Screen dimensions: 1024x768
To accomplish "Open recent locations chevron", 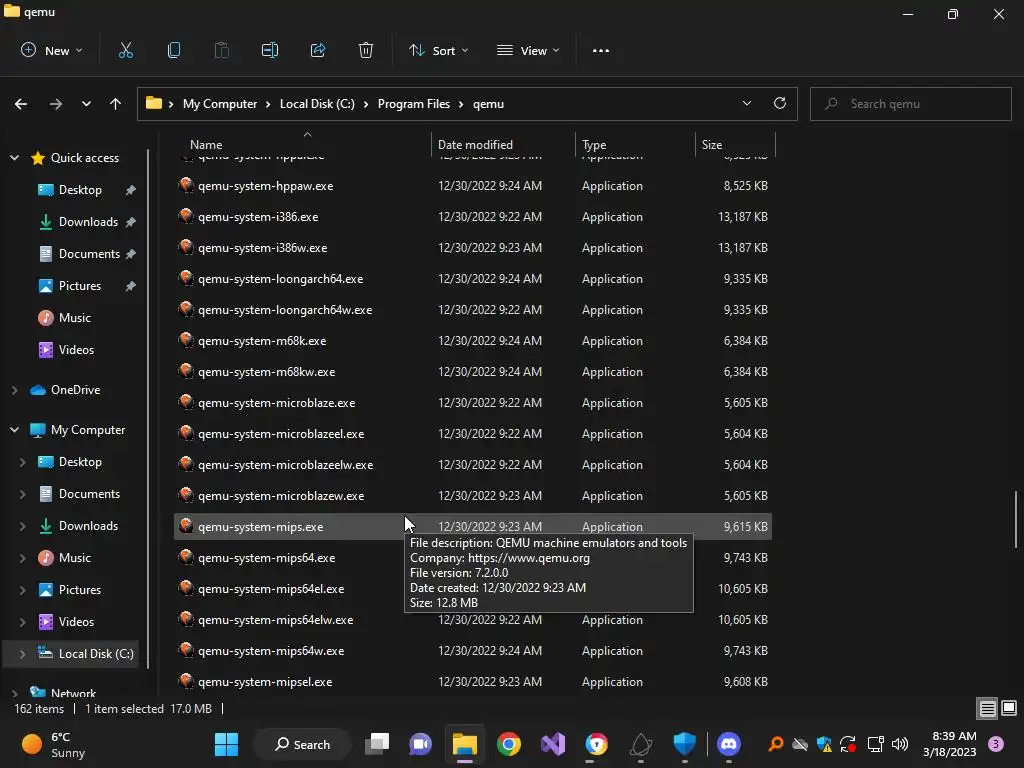I will (86, 104).
